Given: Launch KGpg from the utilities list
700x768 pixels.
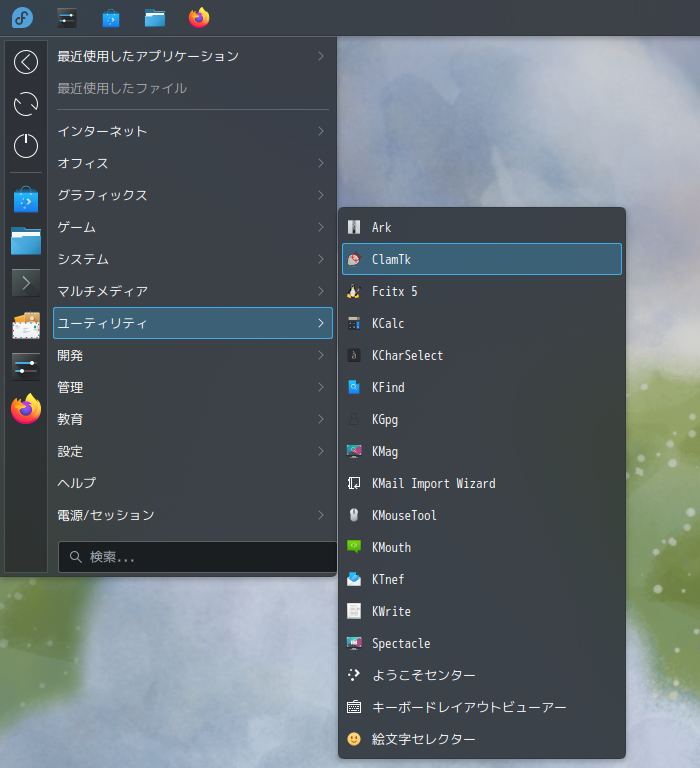Looking at the screenshot, I should tap(482, 419).
